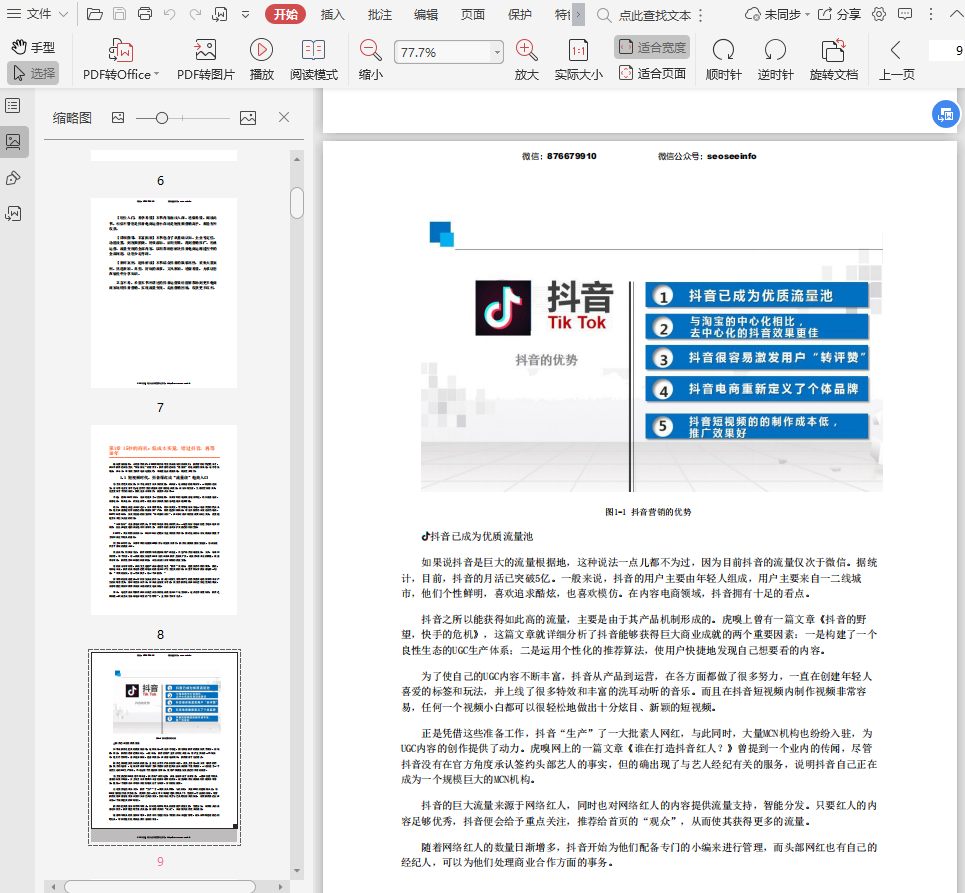Rotate page 逆时针 counterclockwise

pos(775,60)
